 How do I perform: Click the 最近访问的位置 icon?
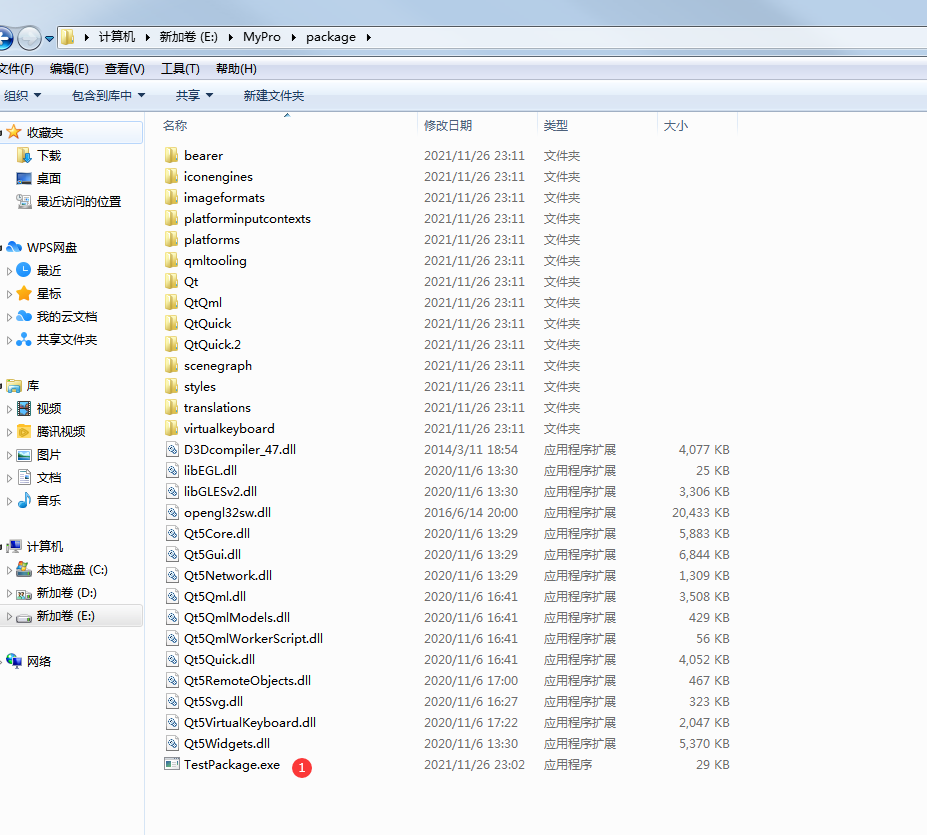(24, 202)
